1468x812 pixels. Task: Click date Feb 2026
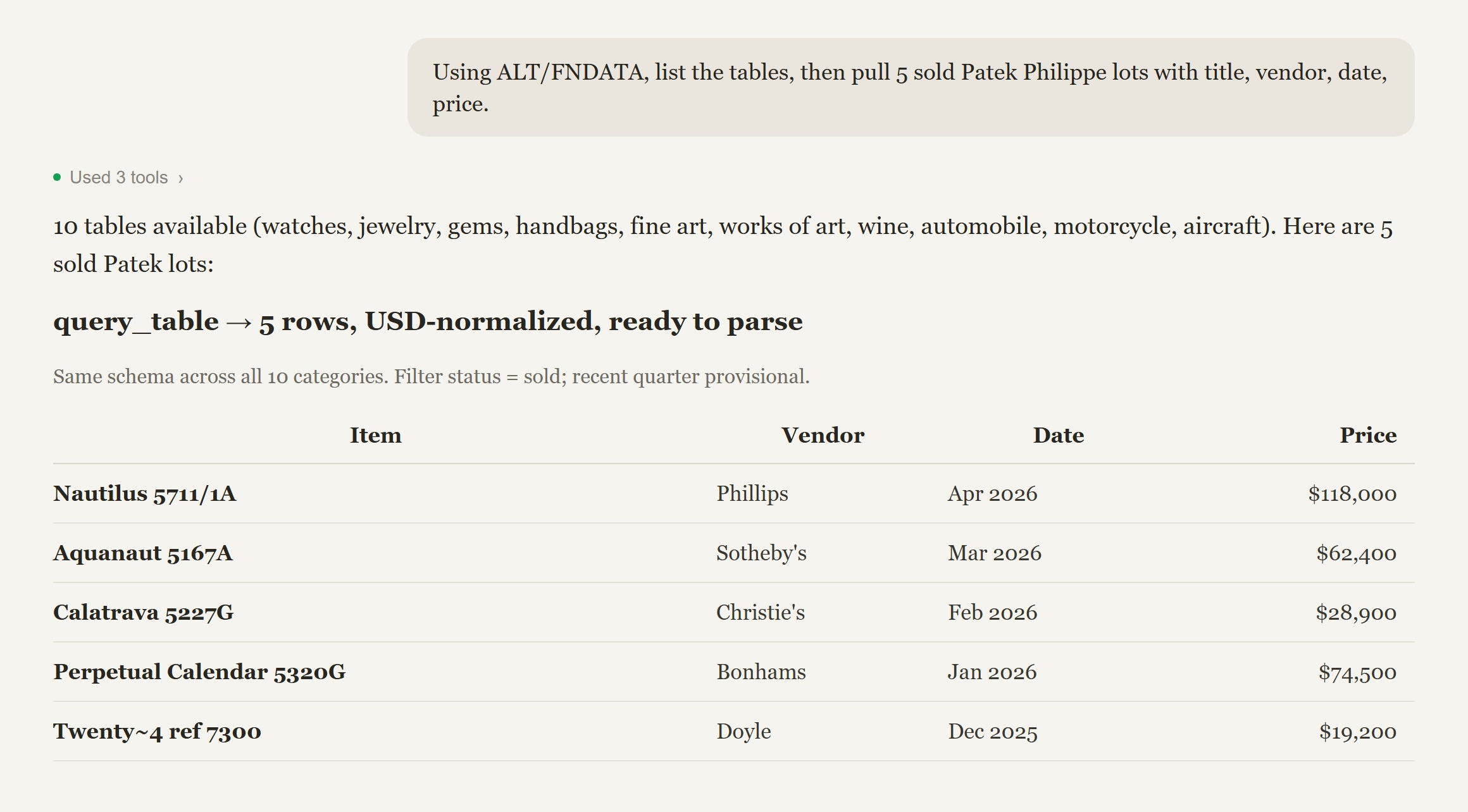pyautogui.click(x=992, y=612)
